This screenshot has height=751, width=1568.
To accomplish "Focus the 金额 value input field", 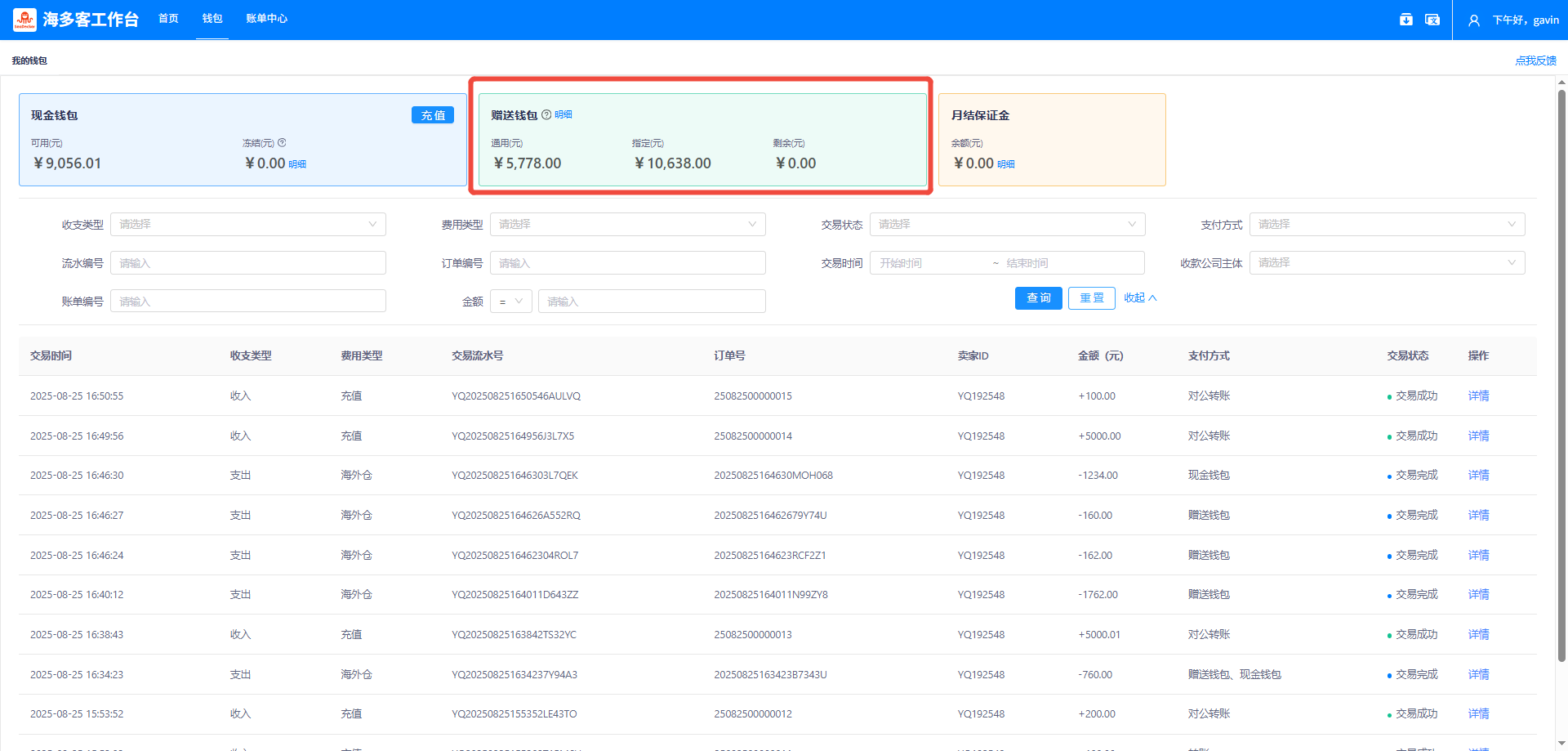I will tap(652, 302).
